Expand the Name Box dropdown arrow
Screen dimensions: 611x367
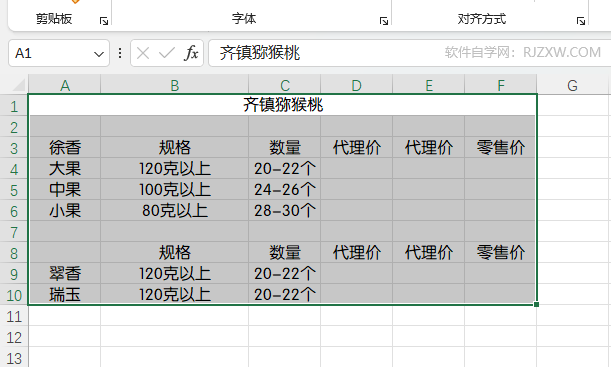[99, 54]
